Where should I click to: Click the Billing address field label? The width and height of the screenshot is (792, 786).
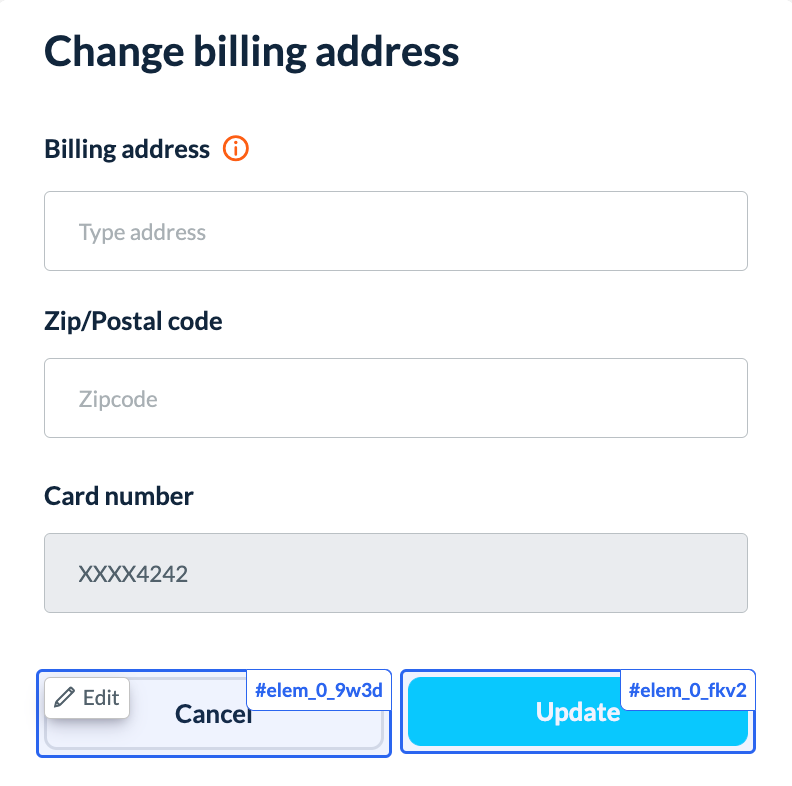coord(127,149)
